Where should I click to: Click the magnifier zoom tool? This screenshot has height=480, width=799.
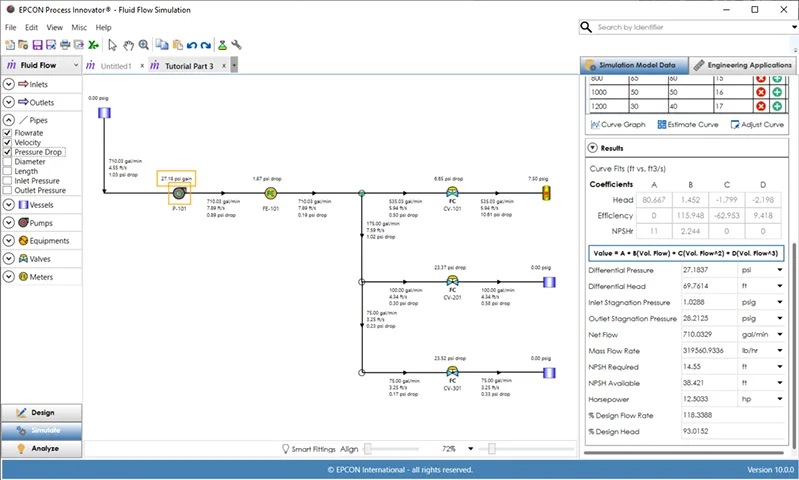(144, 45)
